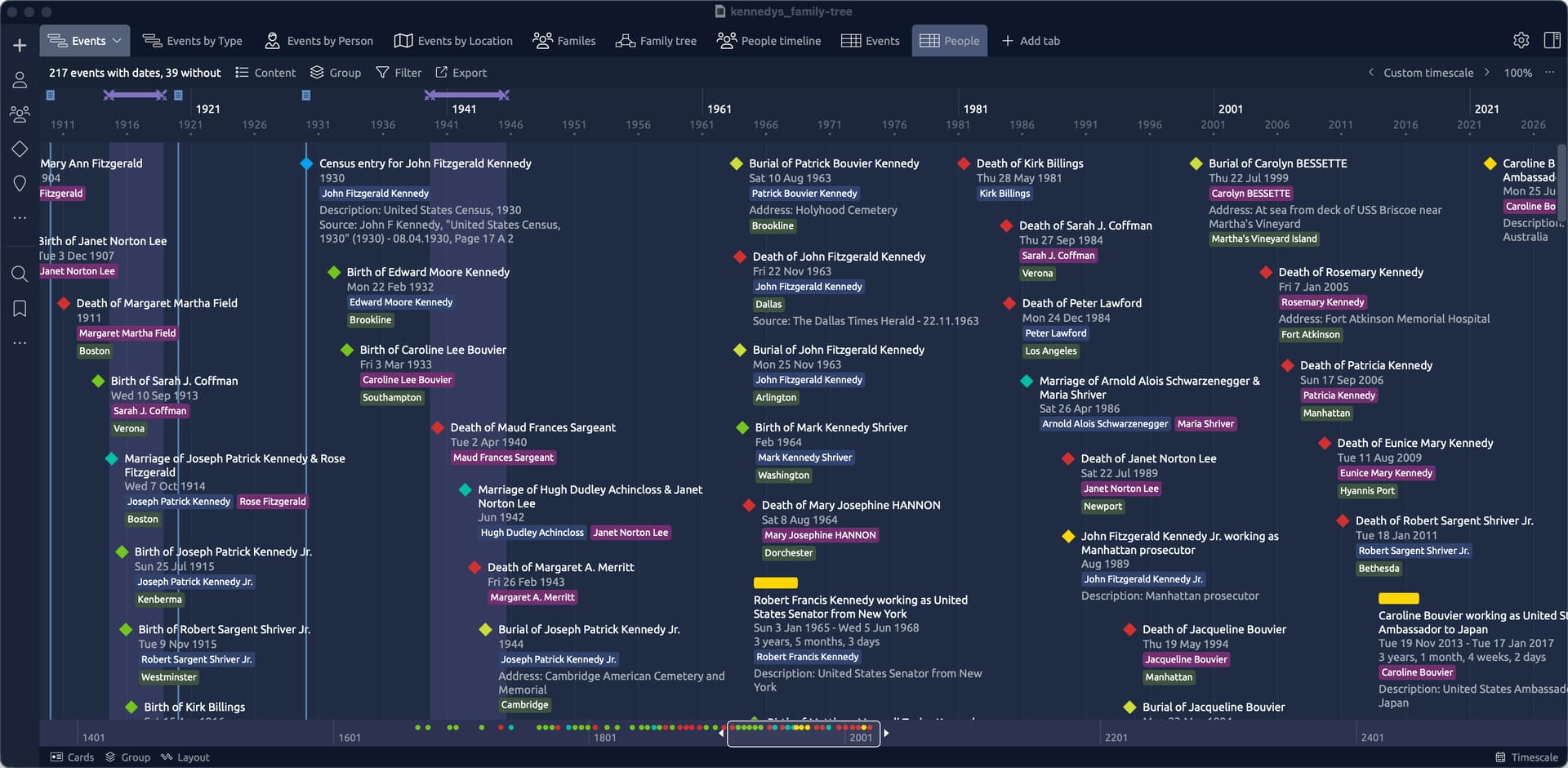Click the Export button
This screenshot has height=768, width=1568.
point(461,73)
